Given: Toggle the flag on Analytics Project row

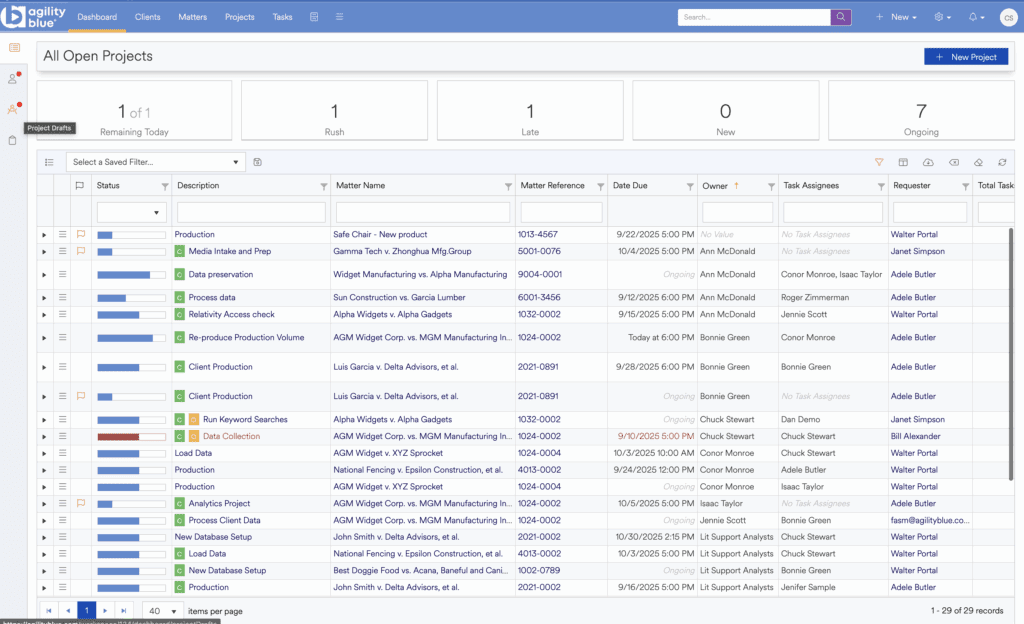Looking at the screenshot, I should [81, 504].
